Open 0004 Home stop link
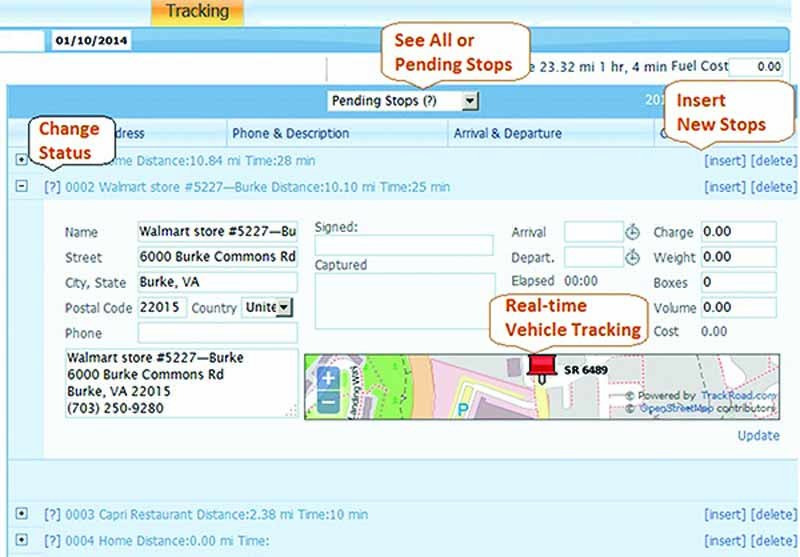Screen dimensions: 800x557 pos(167,541)
